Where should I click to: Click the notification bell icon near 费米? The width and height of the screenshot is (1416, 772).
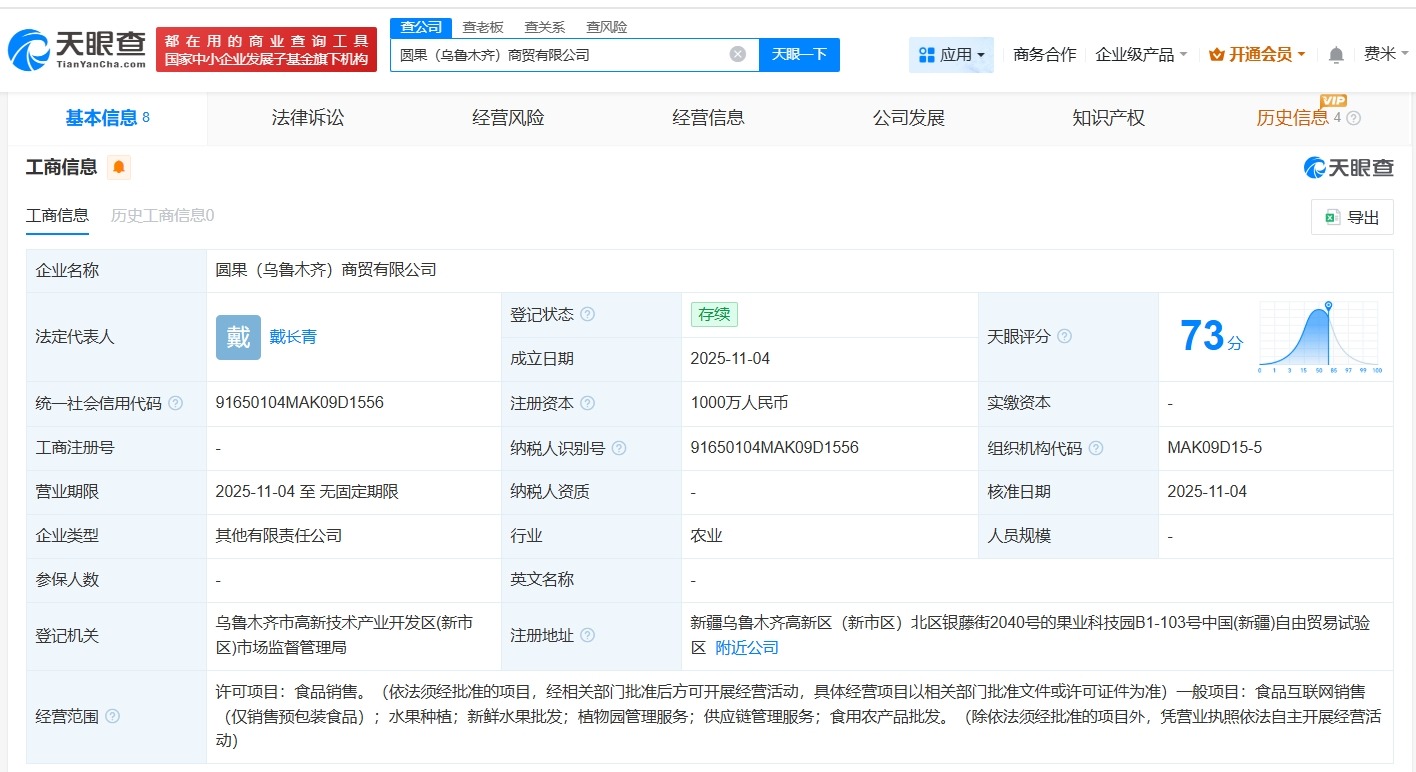point(1335,55)
